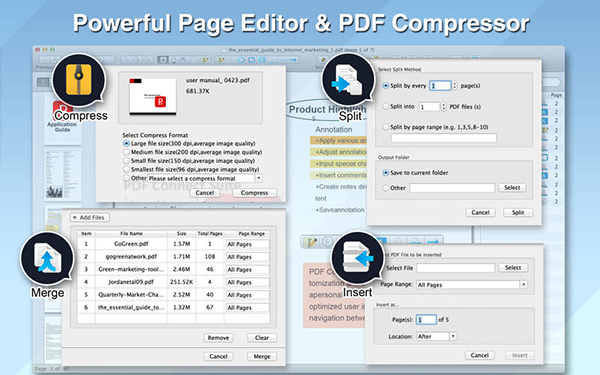Click Select button next to Select File
Image resolution: width=600 pixels, height=375 pixels.
pyautogui.click(x=513, y=268)
